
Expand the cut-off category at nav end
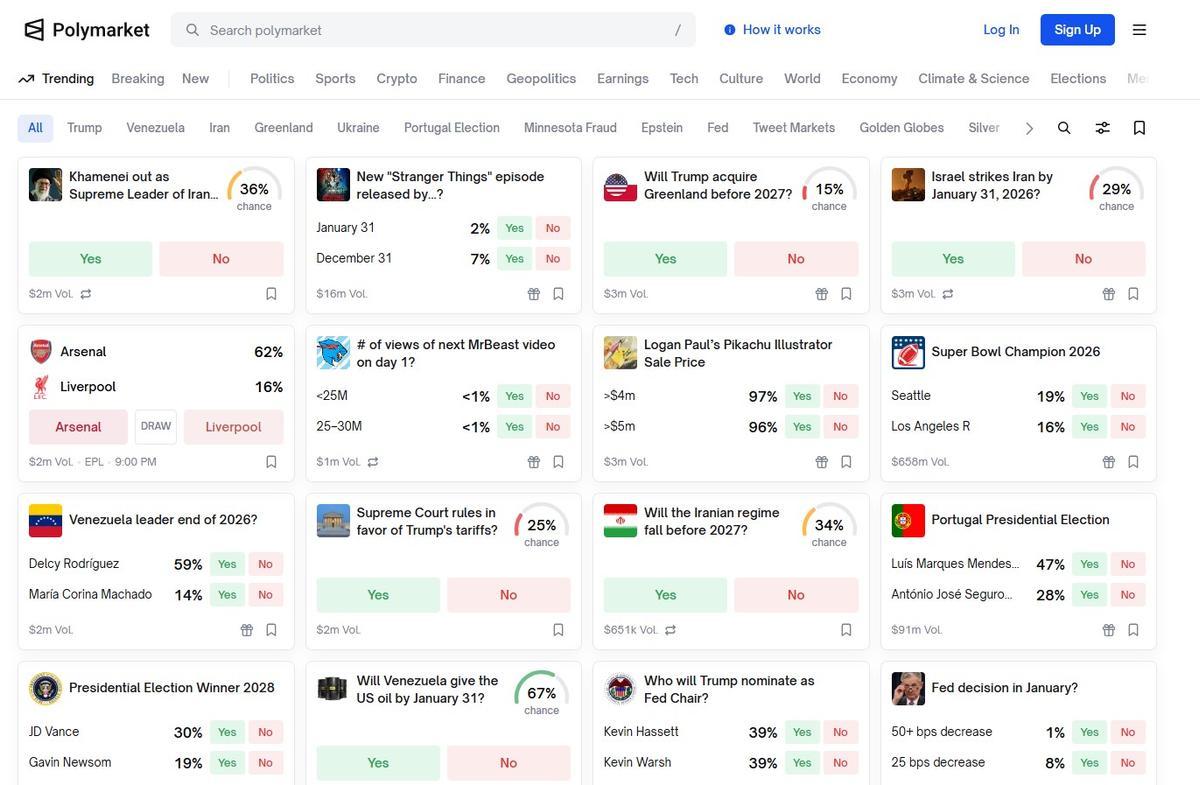(1136, 79)
